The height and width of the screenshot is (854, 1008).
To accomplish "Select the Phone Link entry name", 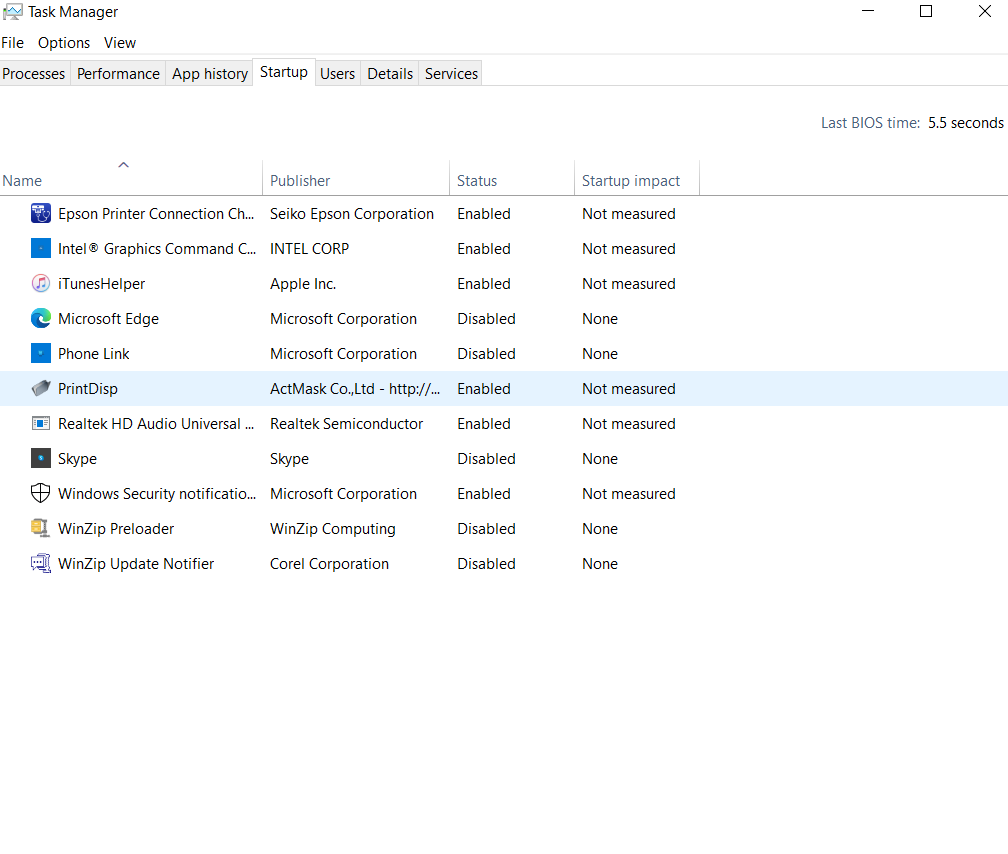I will (93, 354).
